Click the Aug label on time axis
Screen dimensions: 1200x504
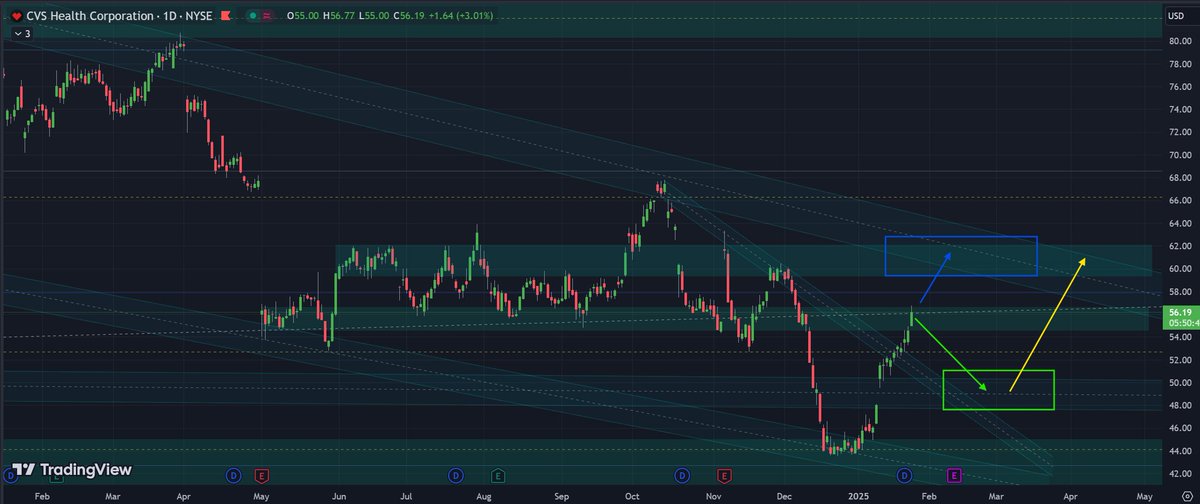click(483, 495)
